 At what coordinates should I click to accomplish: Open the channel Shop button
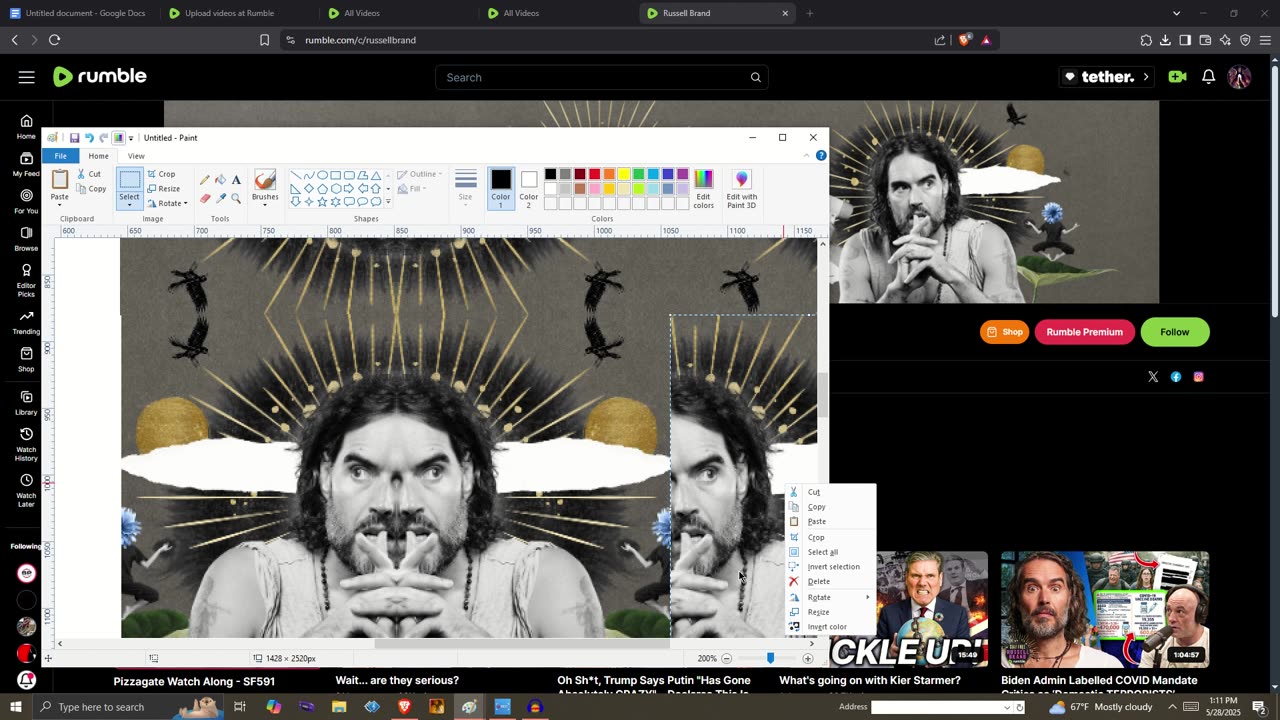coord(1005,332)
